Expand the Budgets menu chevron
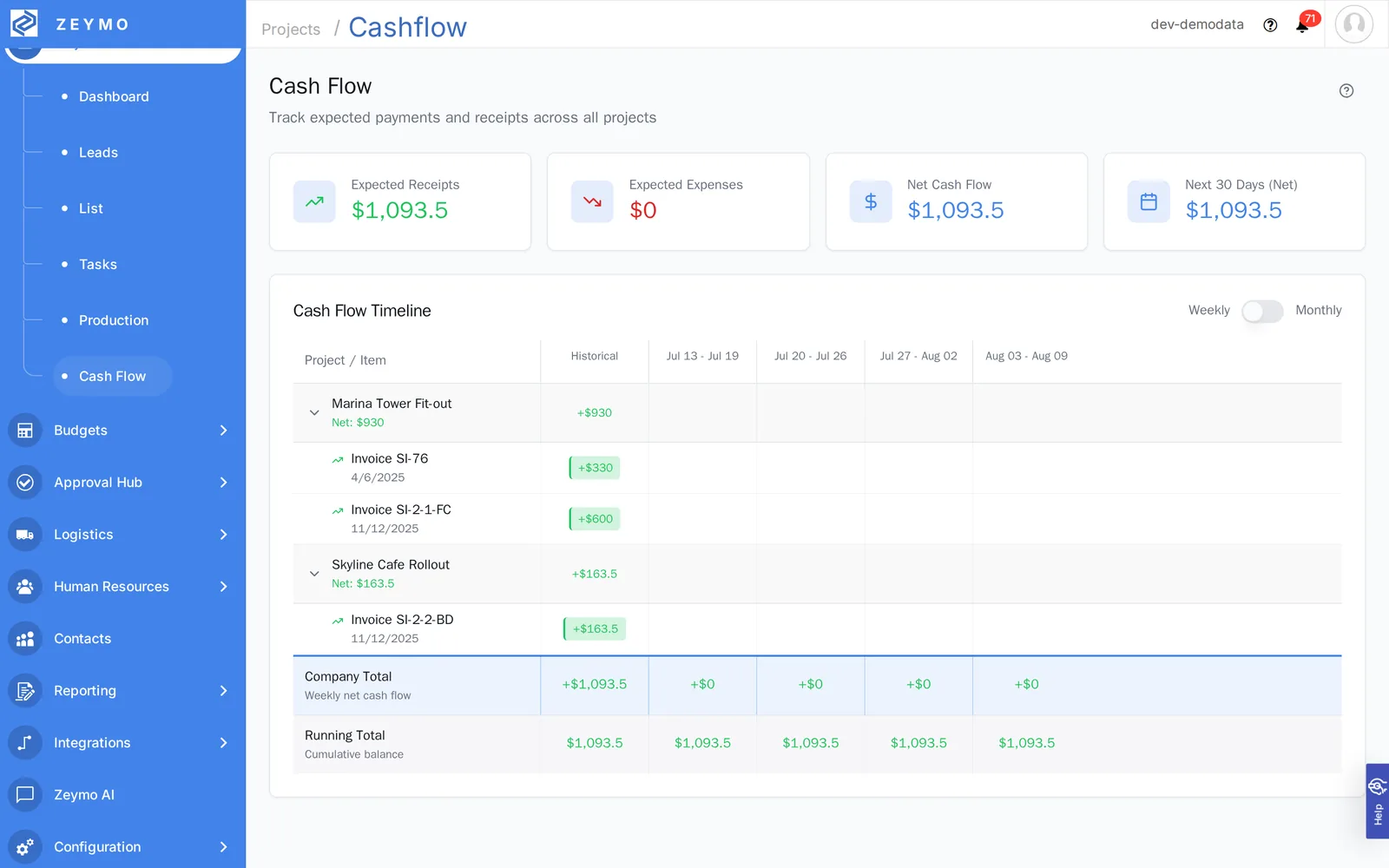This screenshot has width=1389, height=868. click(223, 431)
